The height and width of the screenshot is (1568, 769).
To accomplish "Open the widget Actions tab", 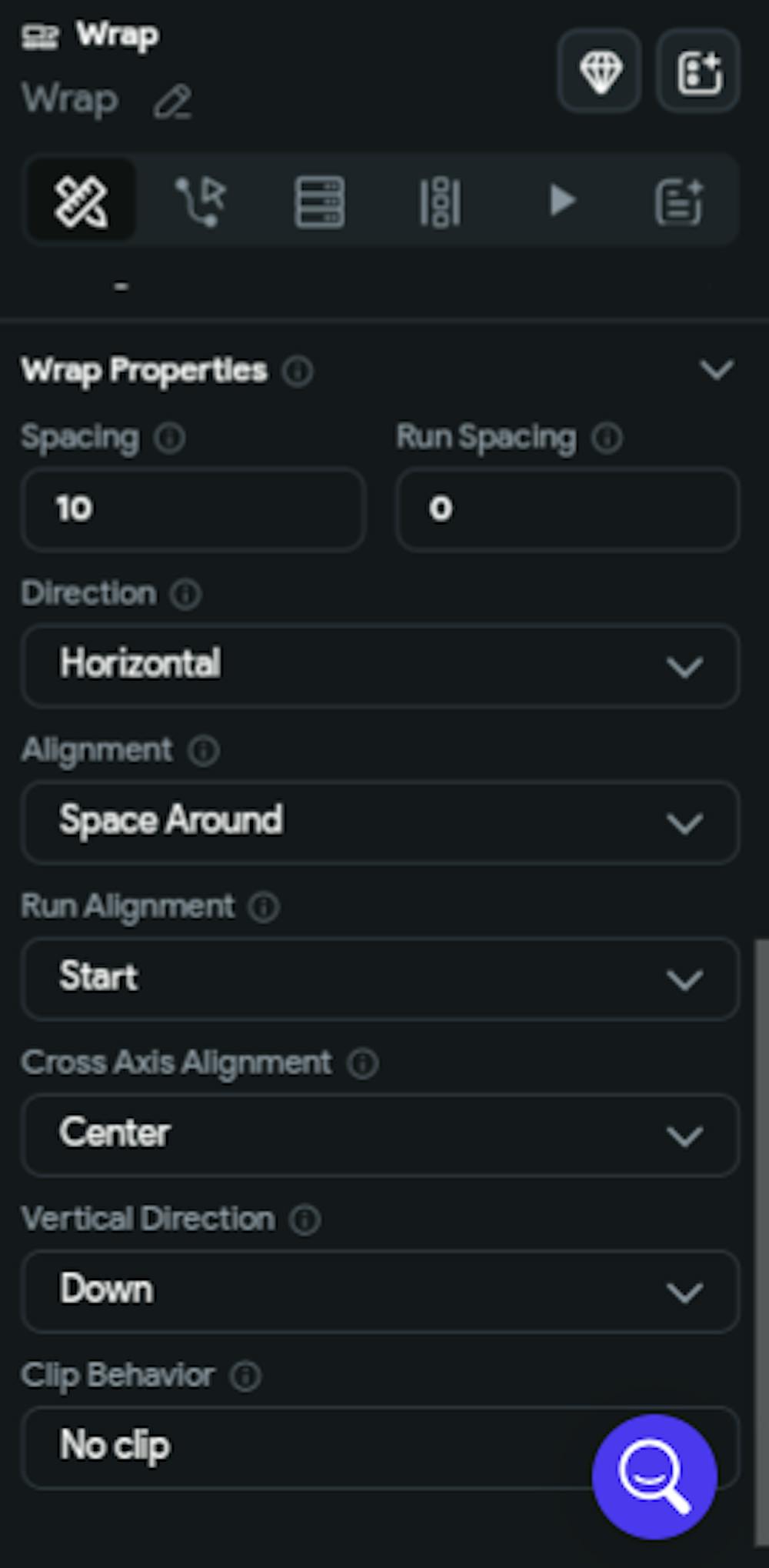I will point(200,199).
